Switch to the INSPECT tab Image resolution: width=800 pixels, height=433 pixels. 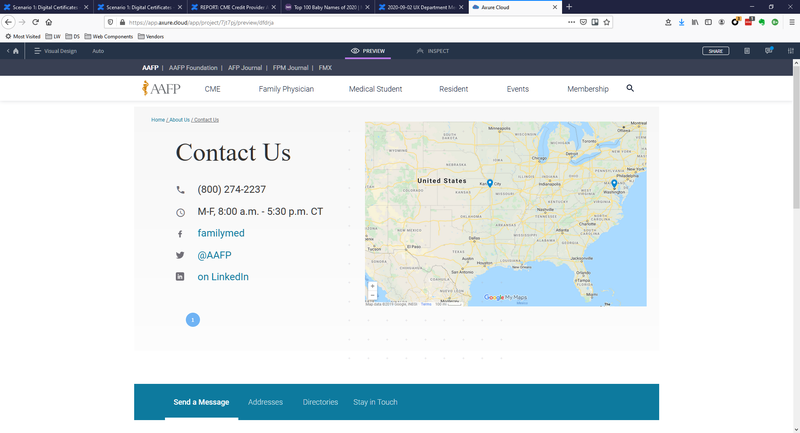tap(433, 51)
